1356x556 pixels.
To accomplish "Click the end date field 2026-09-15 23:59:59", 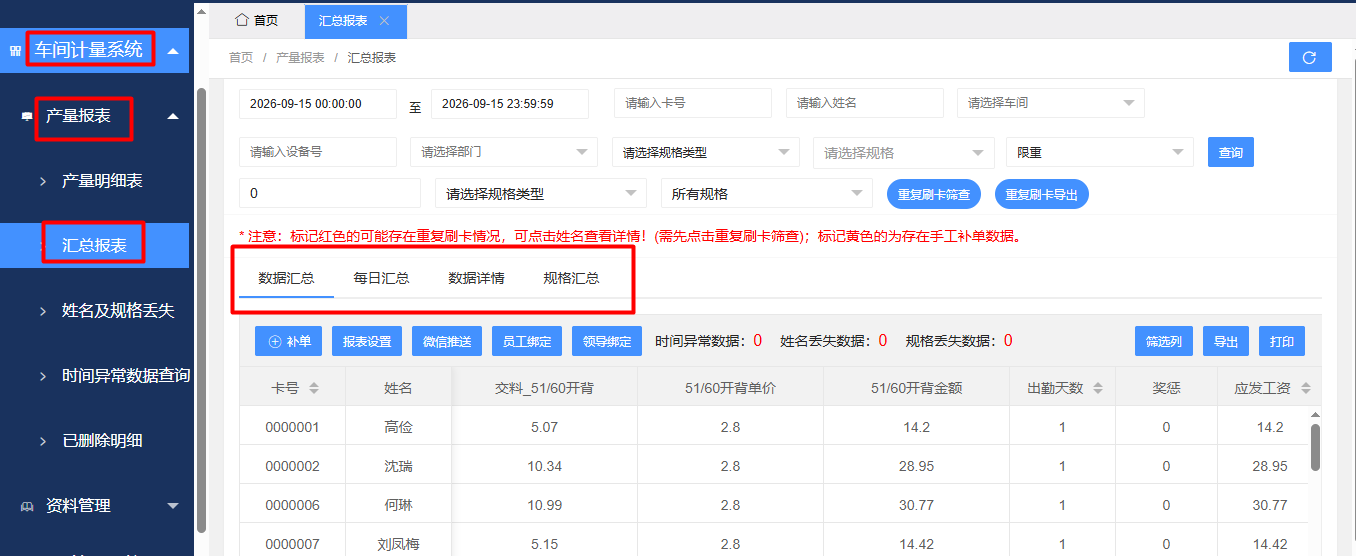I will point(510,103).
